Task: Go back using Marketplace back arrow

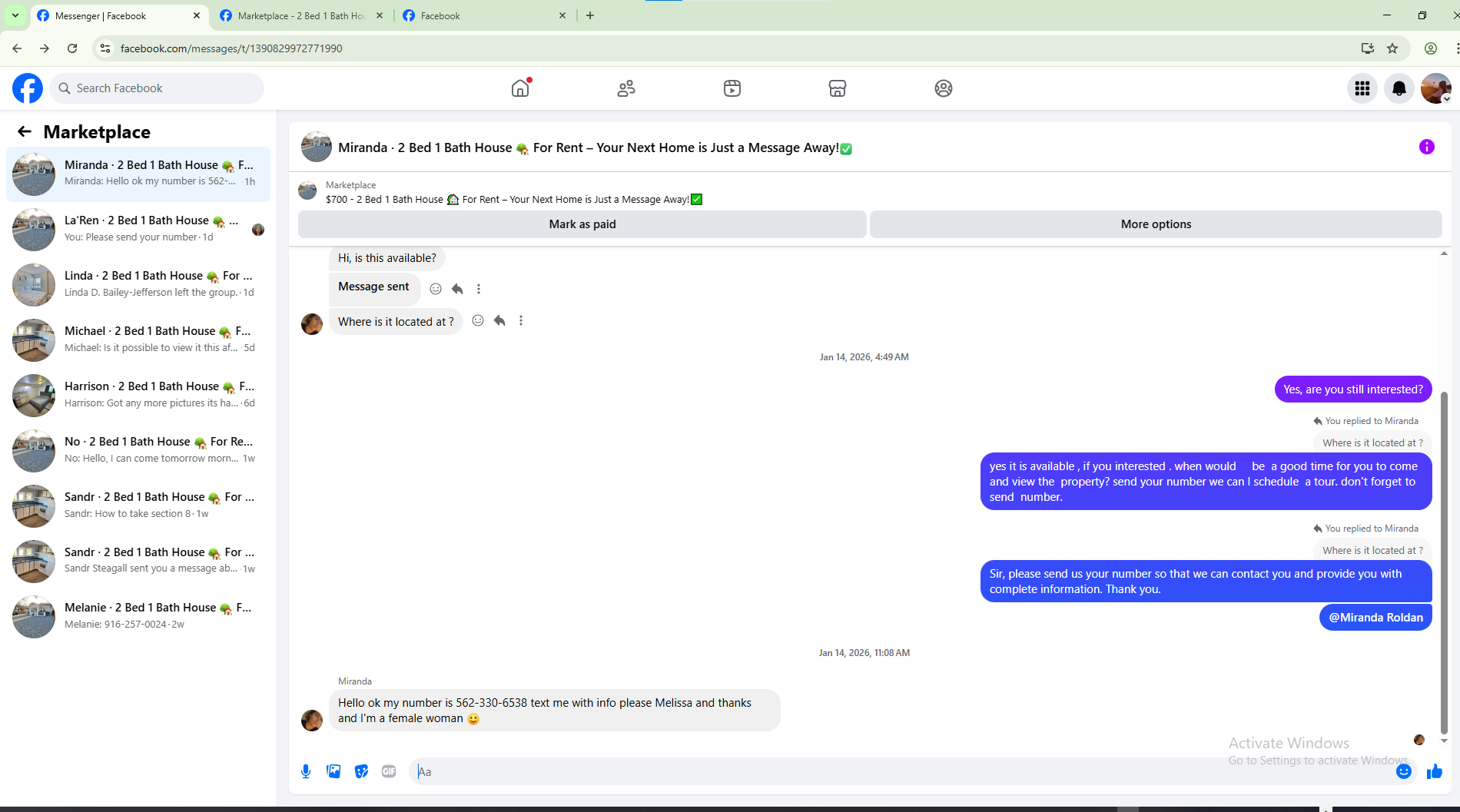Action: tap(25, 131)
